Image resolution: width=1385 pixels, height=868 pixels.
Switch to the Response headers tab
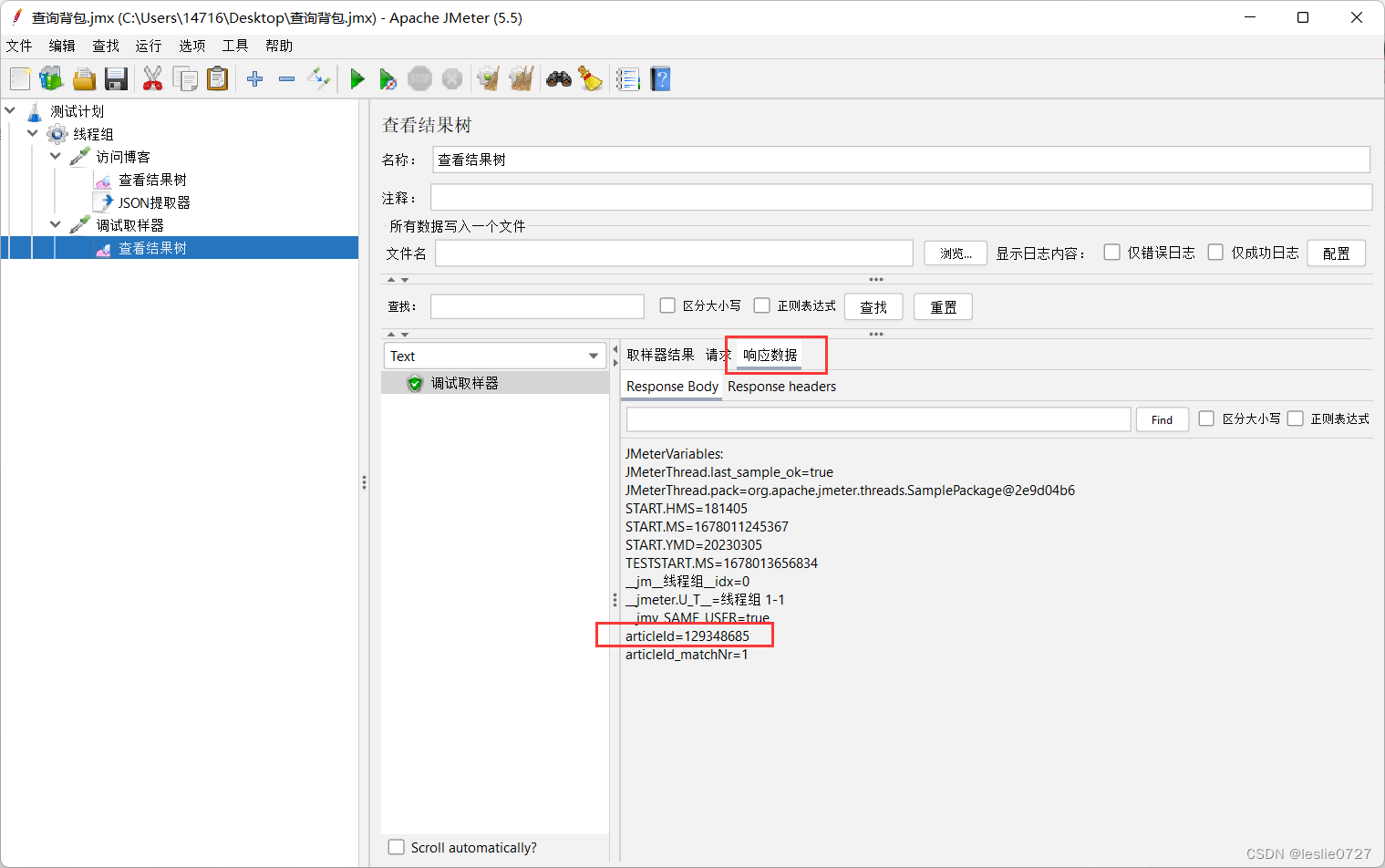tap(781, 387)
